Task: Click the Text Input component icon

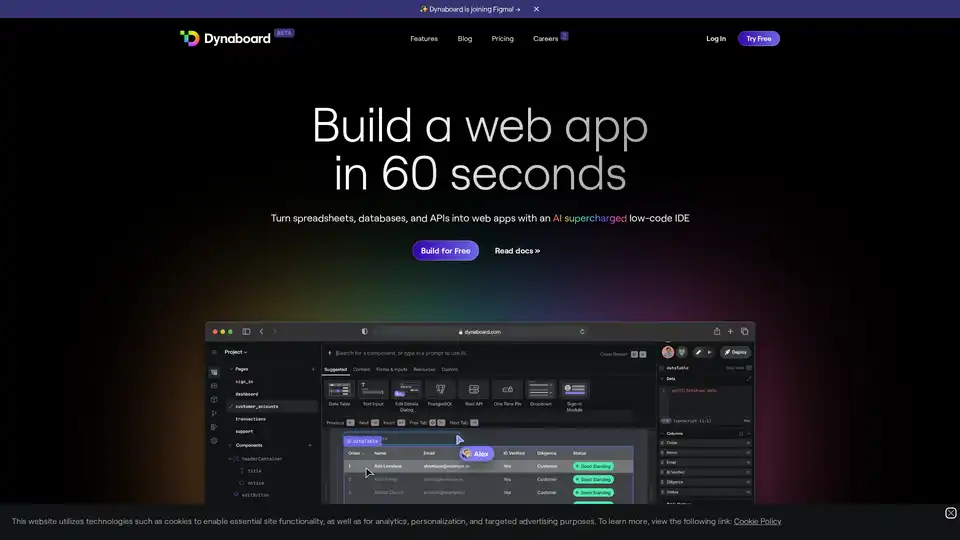Action: [x=372, y=390]
